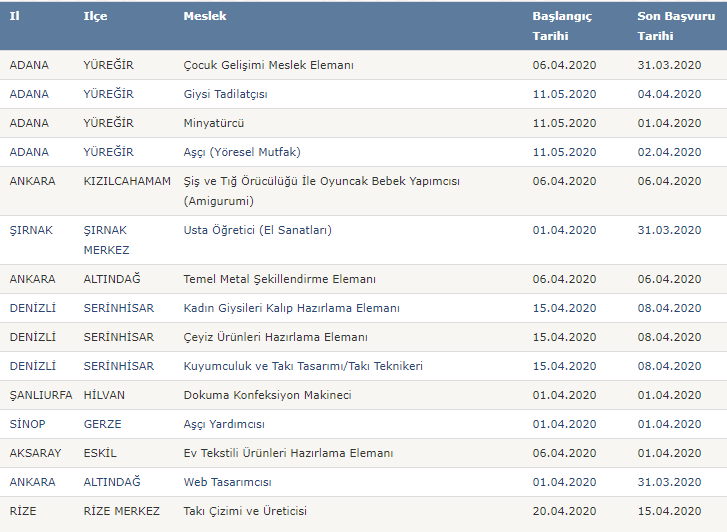This screenshot has width=727, height=532.
Task: Open the Aşçı Yardımcısı listing in Sinop
Action: (x=224, y=424)
